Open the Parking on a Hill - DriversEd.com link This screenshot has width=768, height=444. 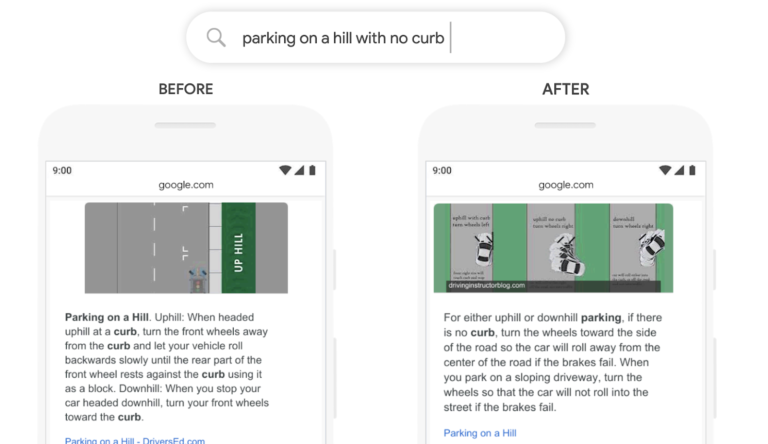[x=135, y=441]
